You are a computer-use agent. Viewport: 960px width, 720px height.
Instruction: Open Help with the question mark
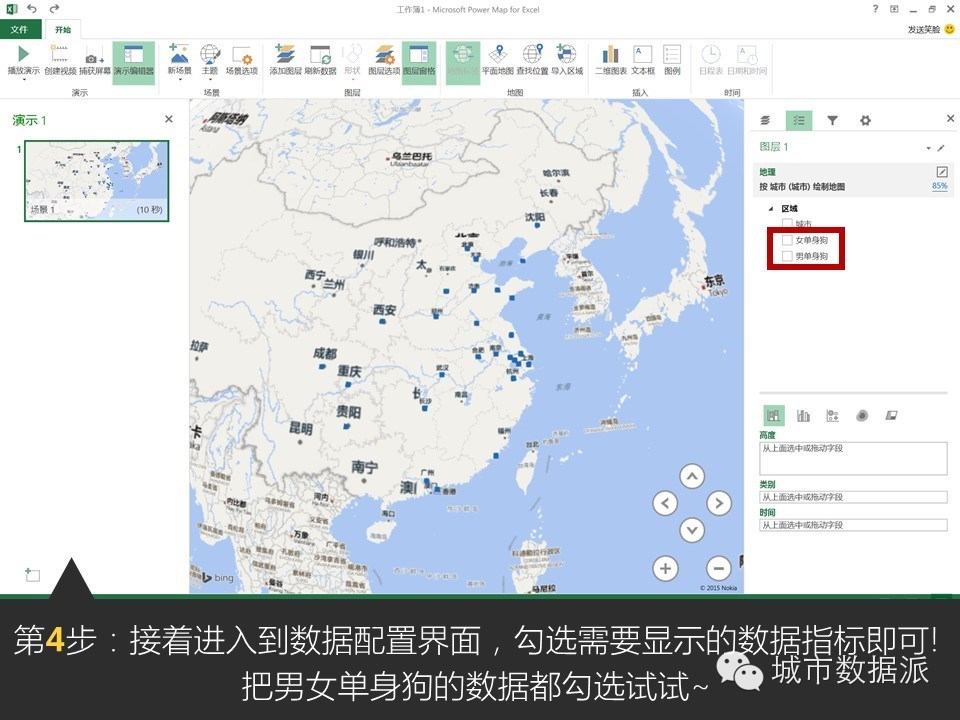876,9
